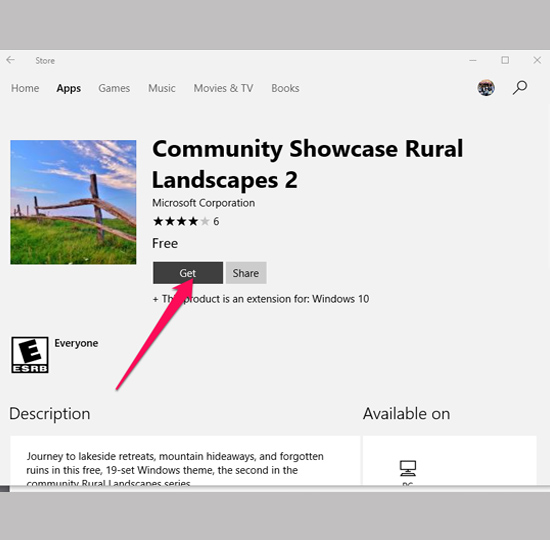Open the Movies & TV section

pyautogui.click(x=223, y=88)
